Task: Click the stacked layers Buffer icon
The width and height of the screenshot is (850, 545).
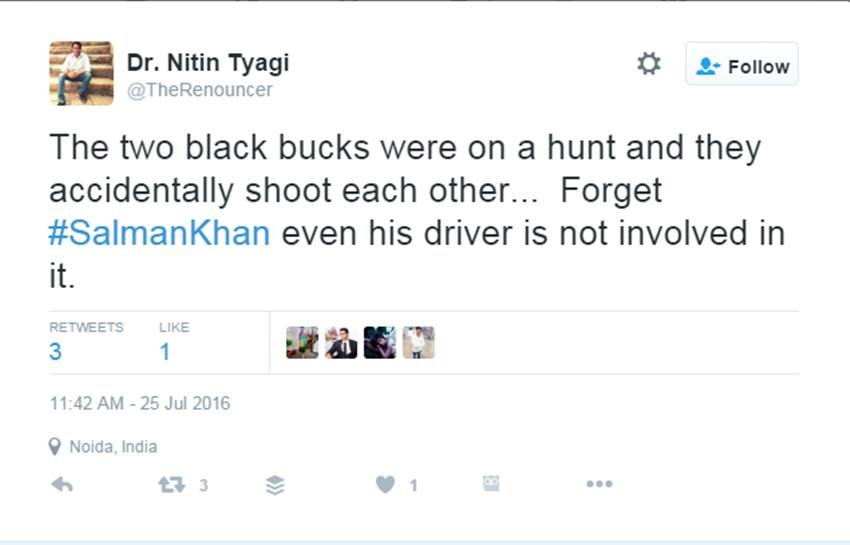Action: 276,485
